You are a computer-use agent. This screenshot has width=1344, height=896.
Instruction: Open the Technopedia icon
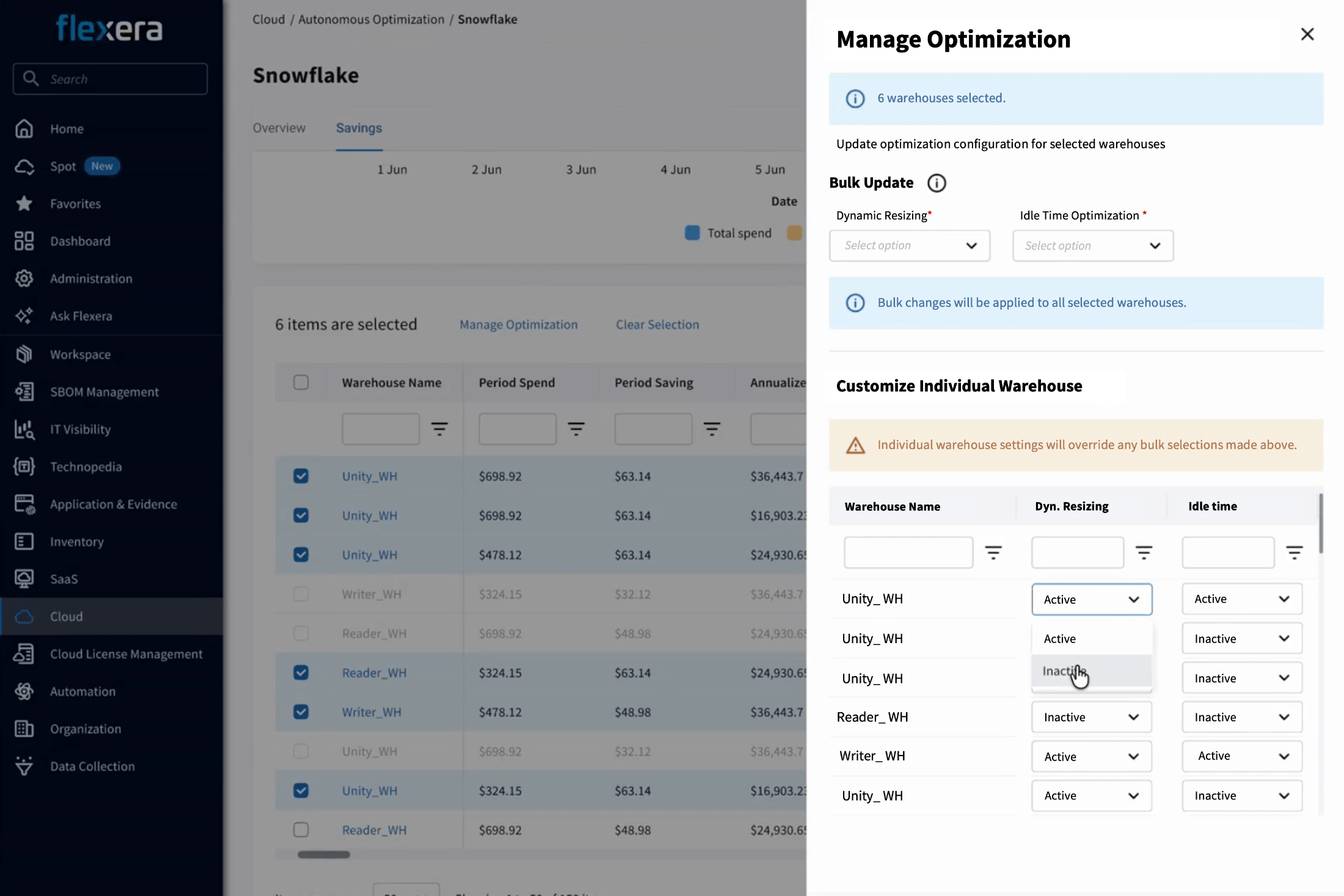pyautogui.click(x=24, y=467)
